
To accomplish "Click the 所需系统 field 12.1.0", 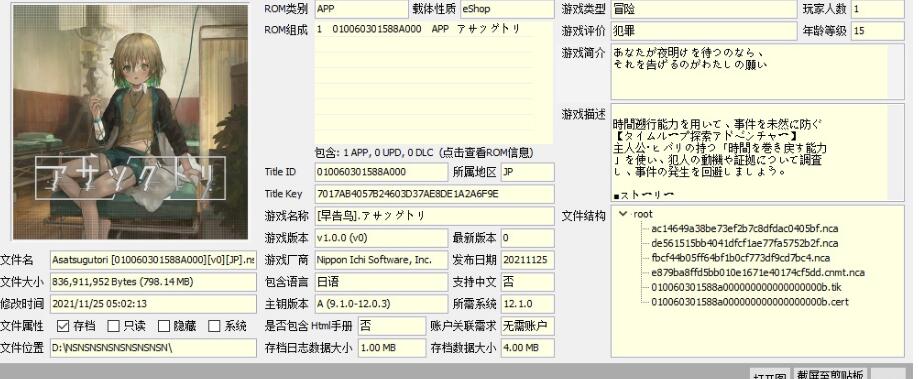I will pos(527,303).
